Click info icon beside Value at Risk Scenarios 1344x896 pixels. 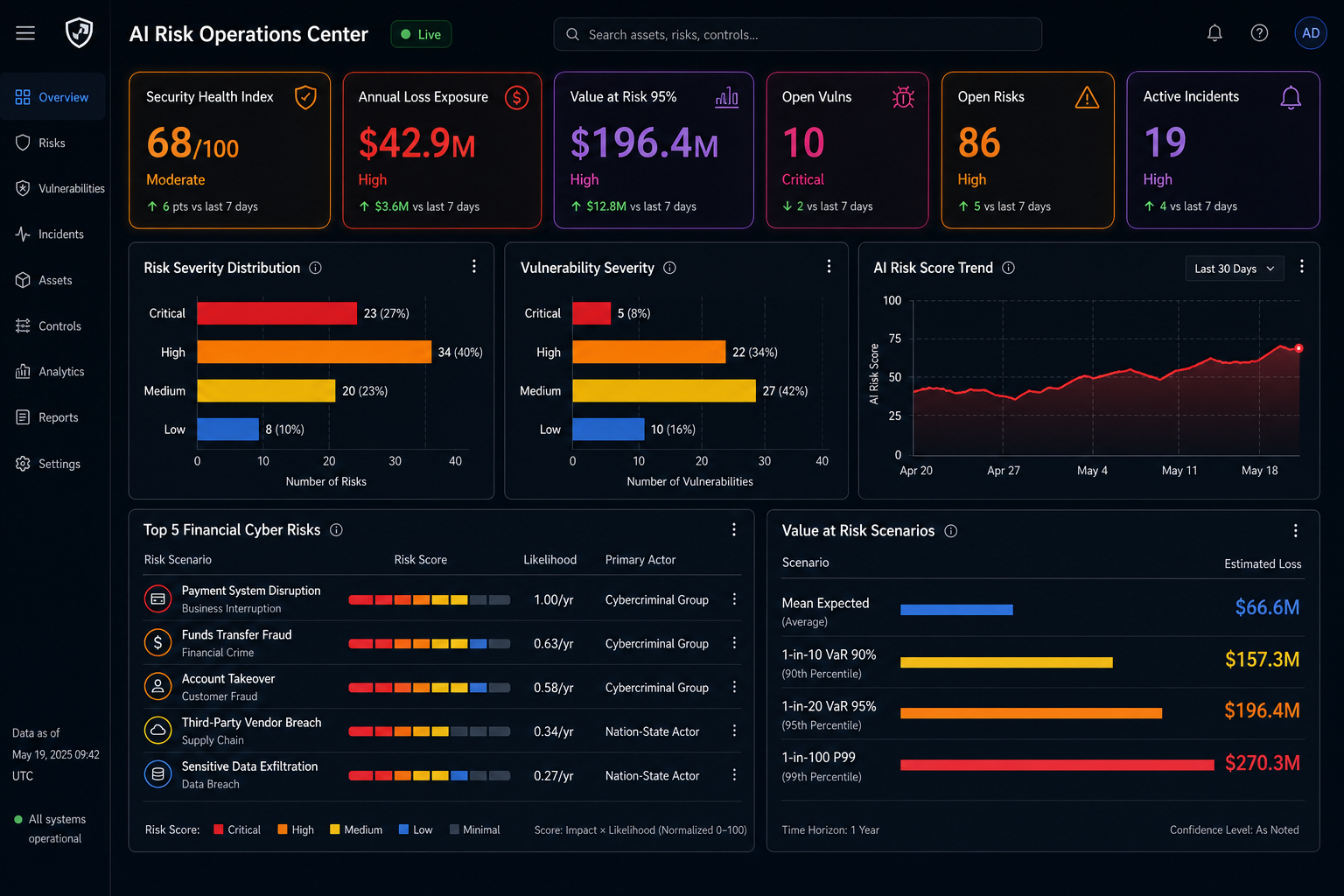coord(951,531)
